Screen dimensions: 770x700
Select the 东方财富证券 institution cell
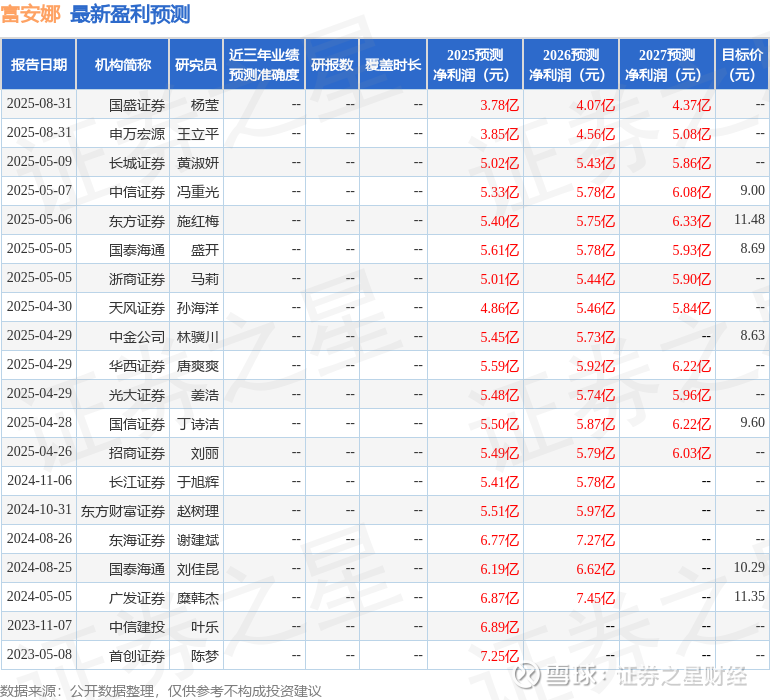tap(123, 511)
